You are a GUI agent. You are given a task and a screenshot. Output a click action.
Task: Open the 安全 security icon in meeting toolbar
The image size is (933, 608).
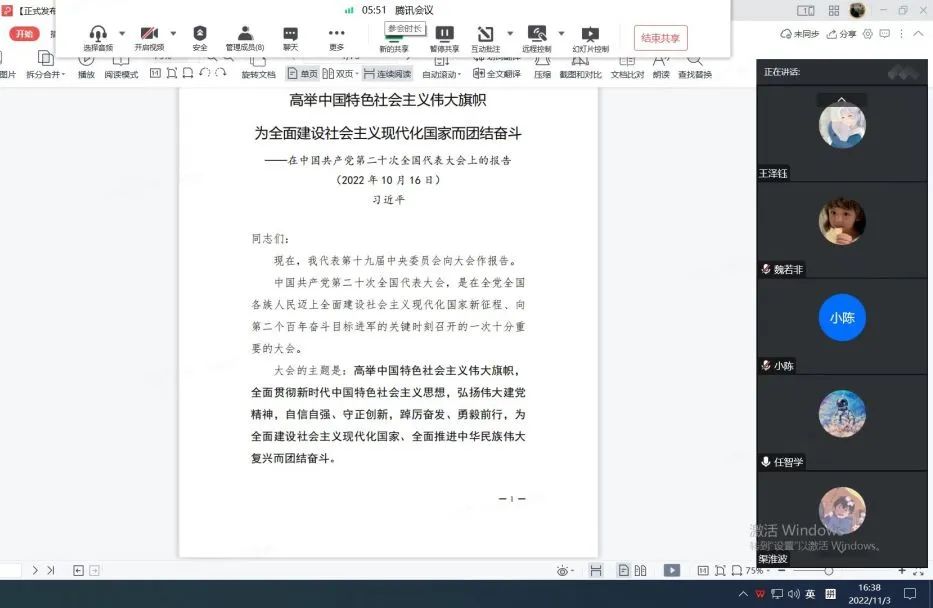pos(200,38)
